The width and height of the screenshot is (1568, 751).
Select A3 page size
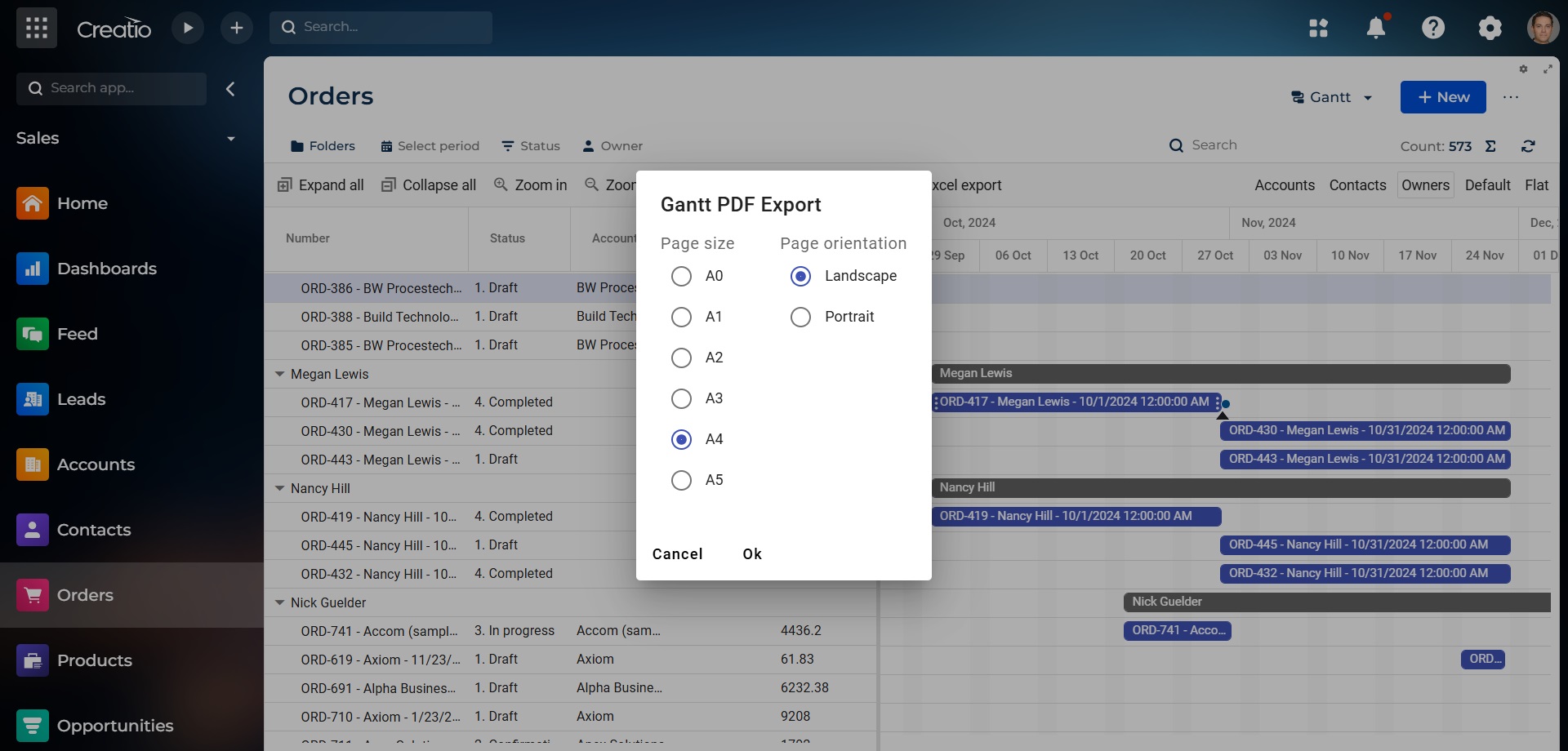(x=681, y=398)
